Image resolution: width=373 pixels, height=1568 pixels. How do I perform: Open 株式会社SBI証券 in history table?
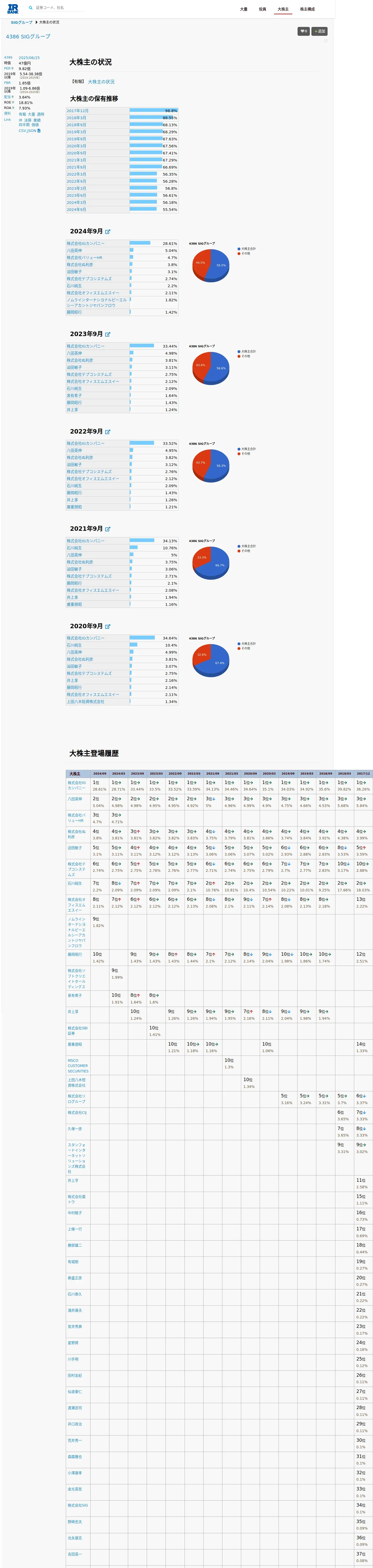pos(78,1030)
